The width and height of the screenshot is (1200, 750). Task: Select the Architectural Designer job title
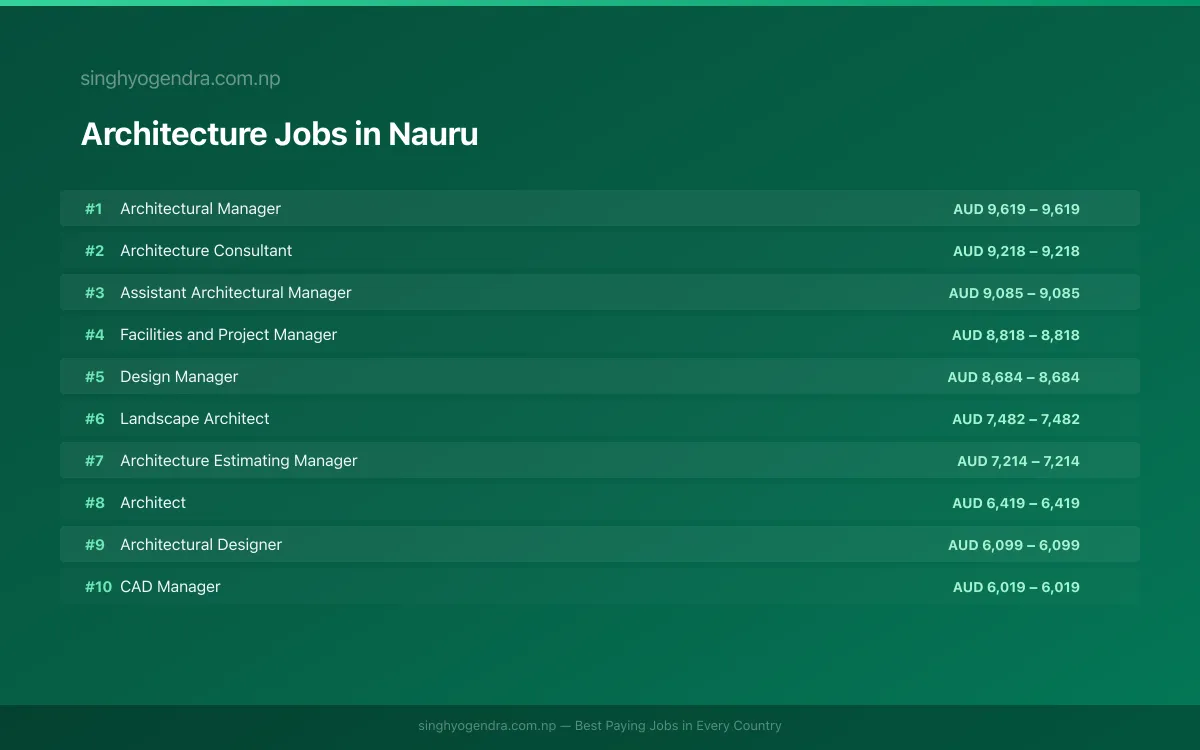coord(201,545)
